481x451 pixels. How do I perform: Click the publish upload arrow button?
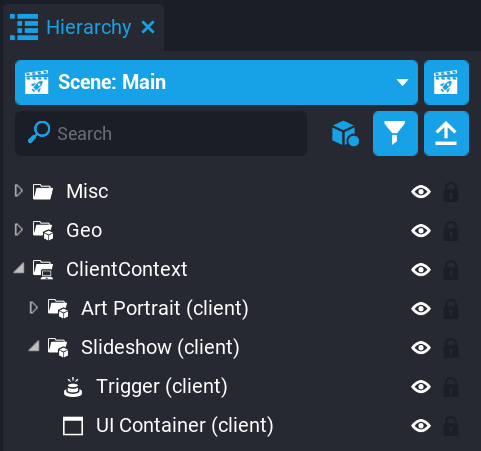tap(446, 133)
